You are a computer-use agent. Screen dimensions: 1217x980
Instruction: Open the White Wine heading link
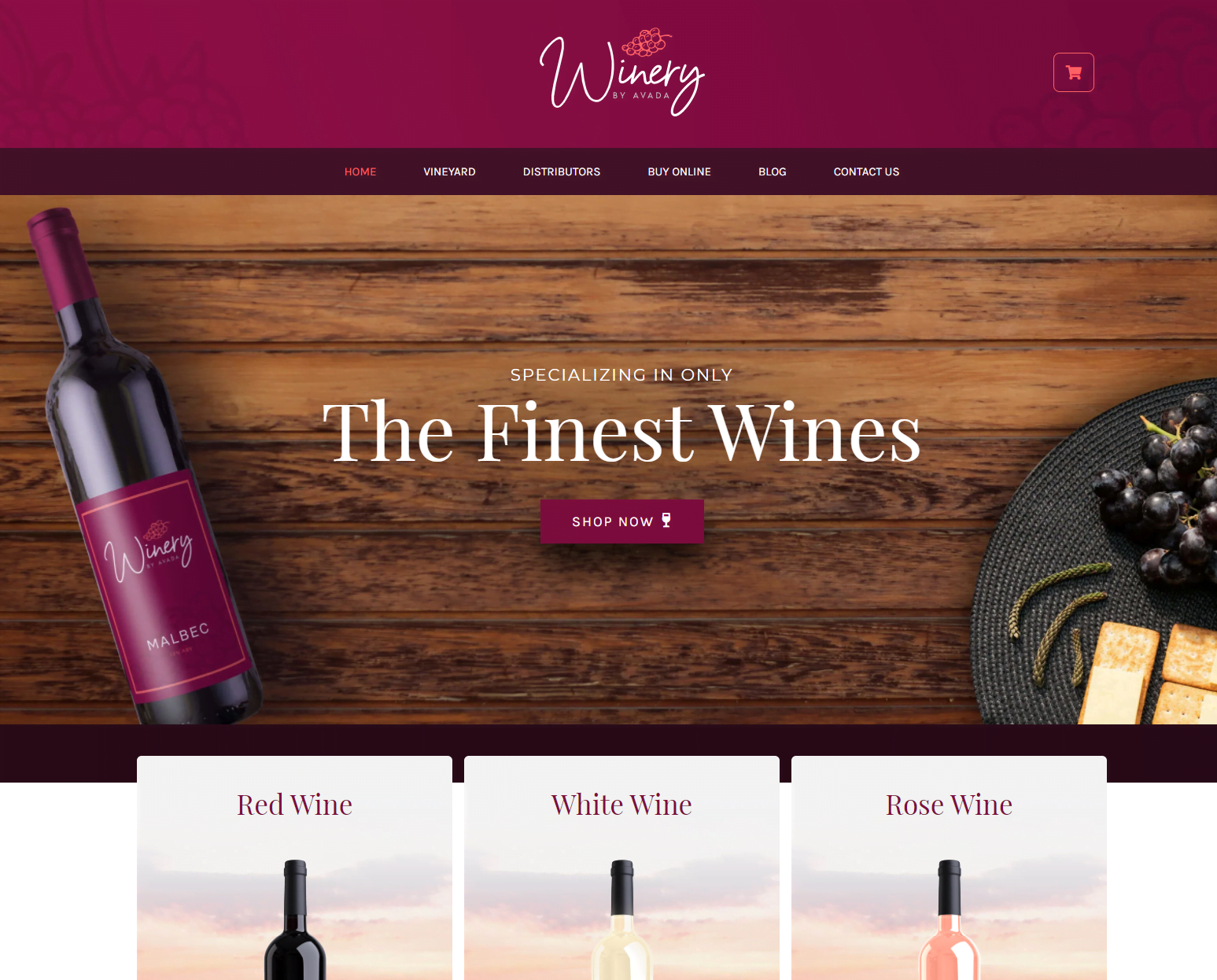pos(621,805)
